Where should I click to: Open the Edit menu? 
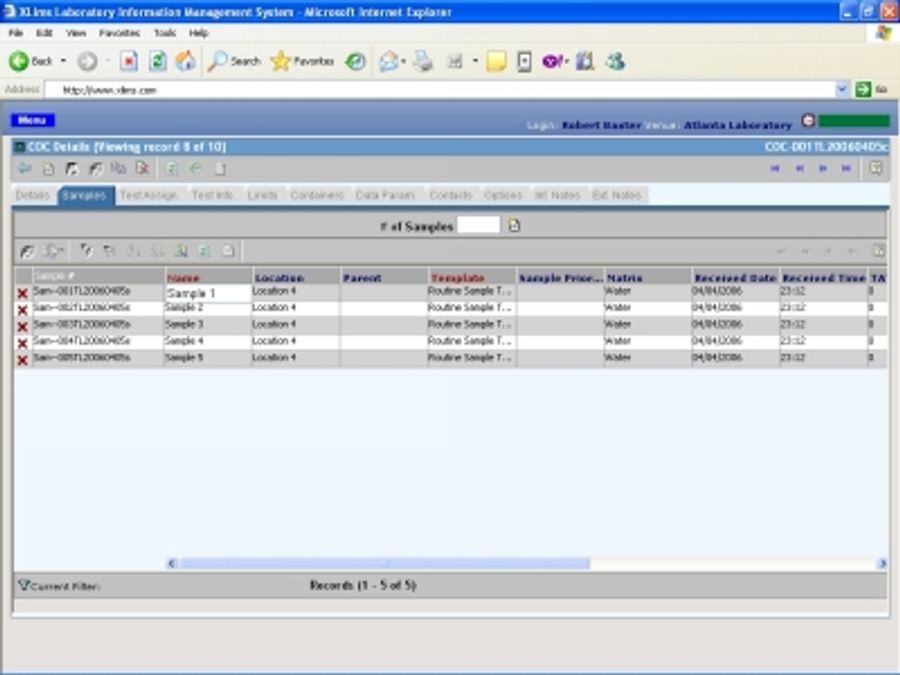point(44,33)
